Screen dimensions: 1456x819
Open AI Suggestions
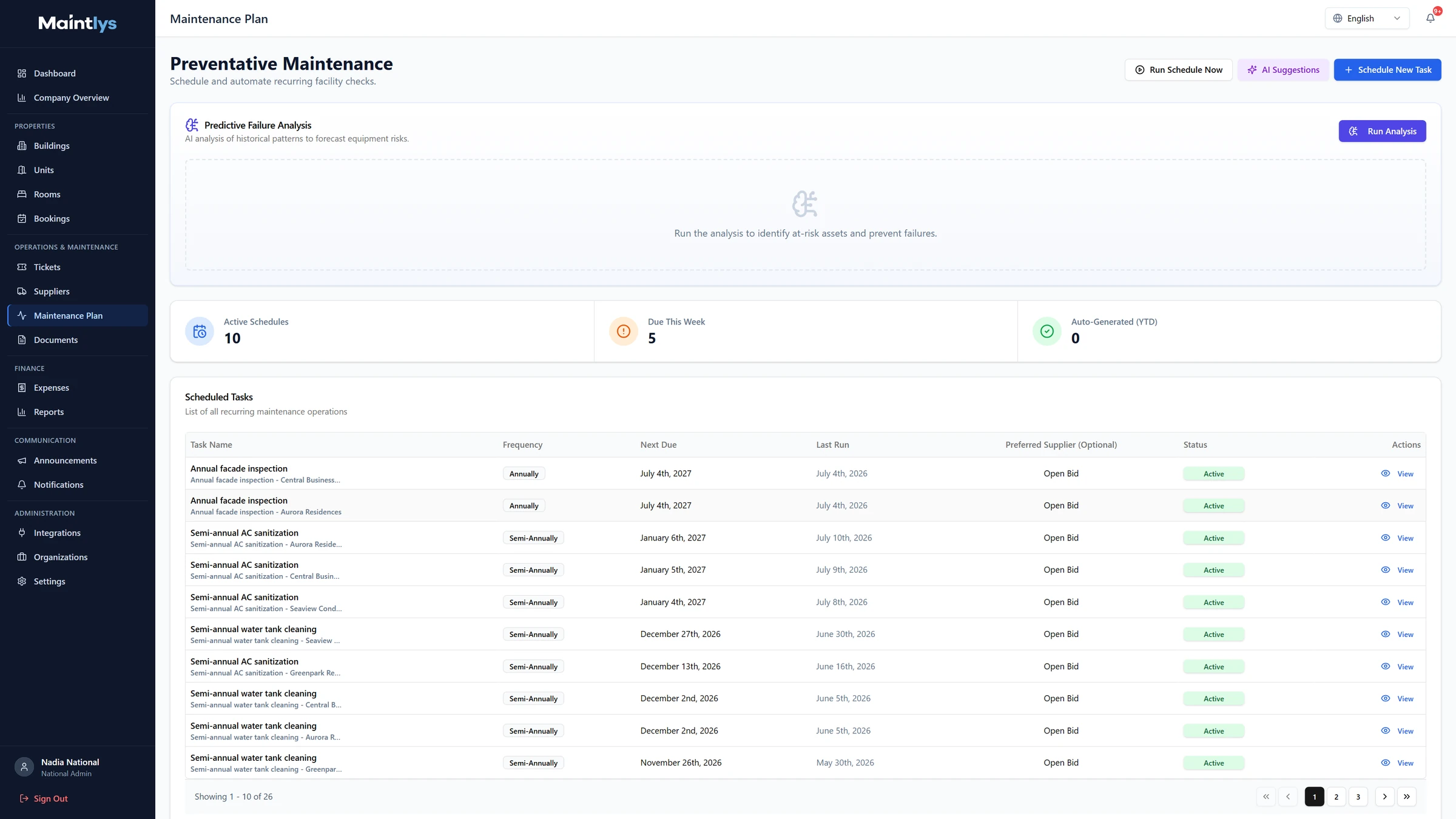pos(1283,70)
